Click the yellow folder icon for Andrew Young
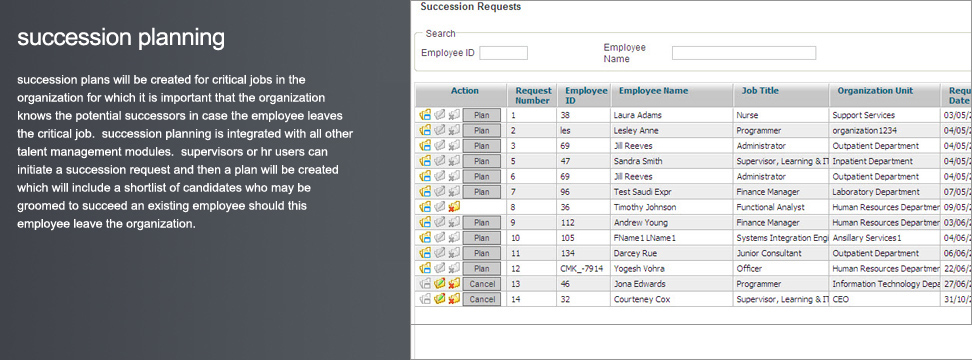This screenshot has height=360, width=972. tap(425, 222)
